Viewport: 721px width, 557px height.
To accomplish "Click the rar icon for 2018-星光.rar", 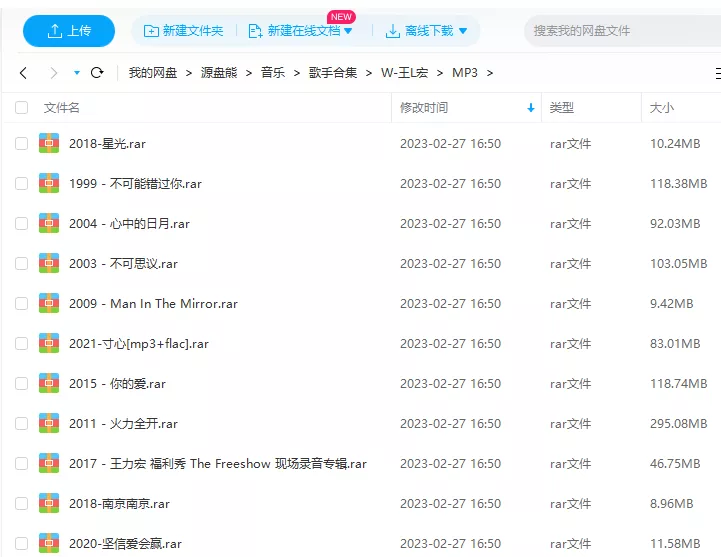I will [49, 144].
